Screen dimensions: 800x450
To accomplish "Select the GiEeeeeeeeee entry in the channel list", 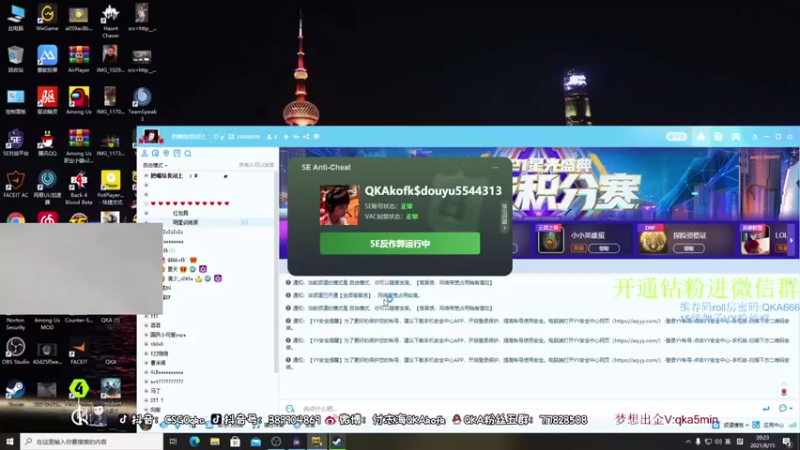I will (x=166, y=372).
